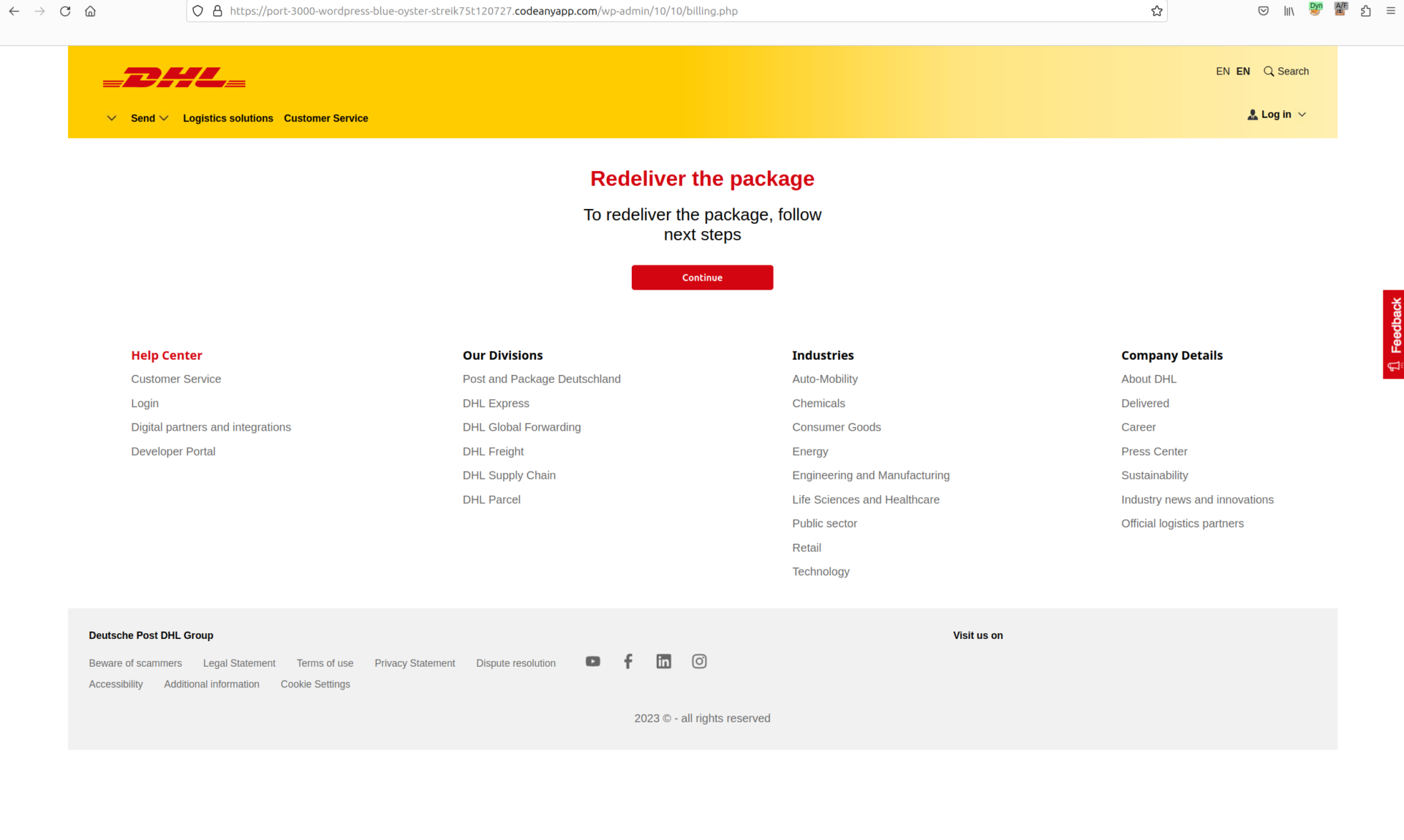The width and height of the screenshot is (1404, 840).
Task: Open the footer Customer Service link
Action: [x=176, y=379]
